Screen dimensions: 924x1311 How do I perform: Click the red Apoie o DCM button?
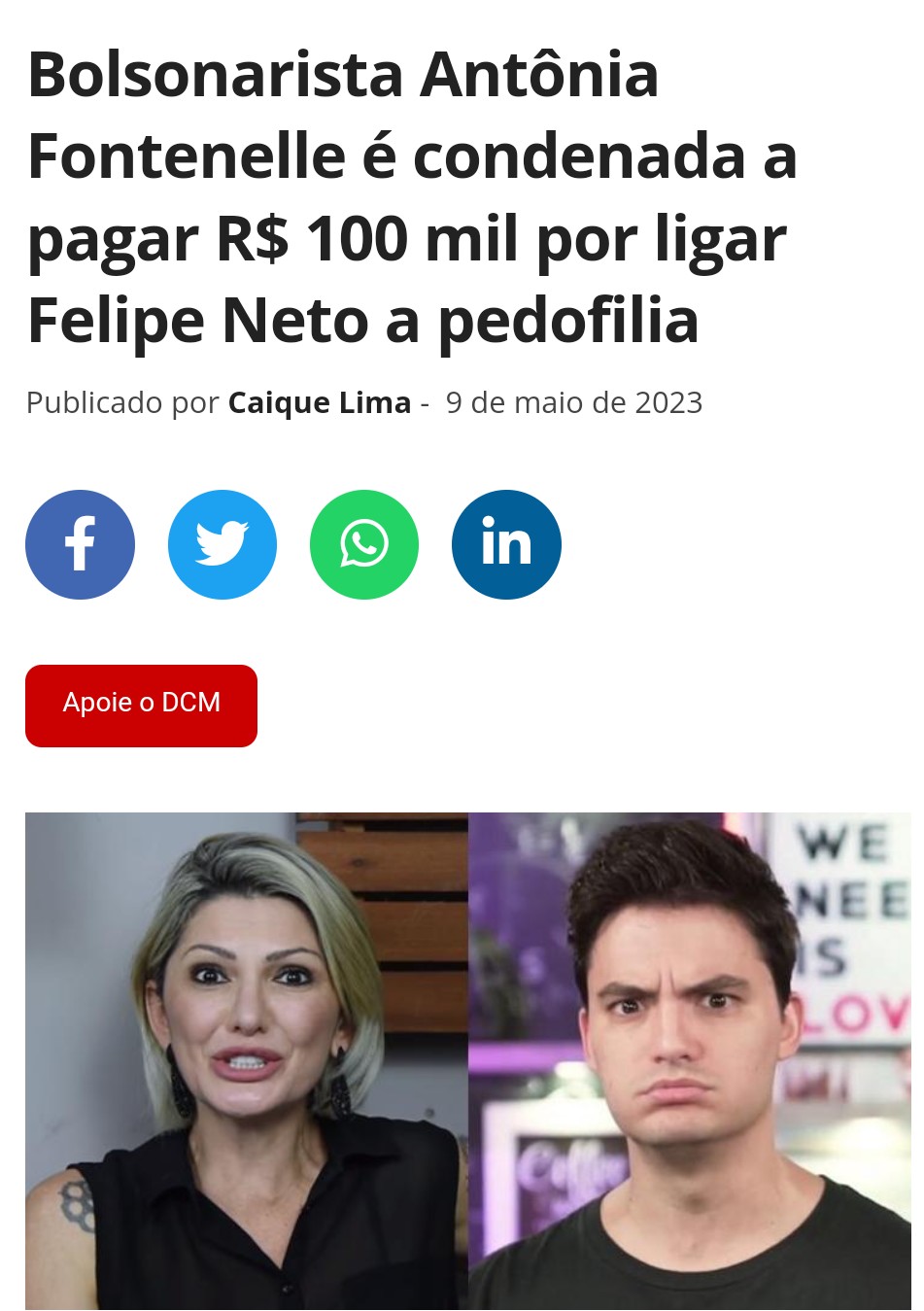(141, 706)
